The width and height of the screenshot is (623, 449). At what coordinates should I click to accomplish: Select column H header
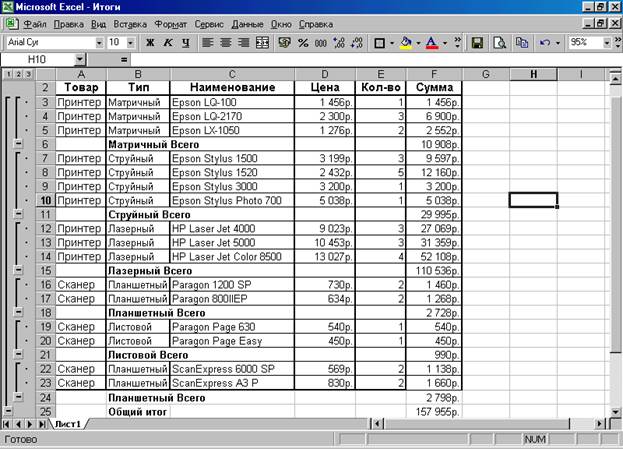click(x=533, y=74)
